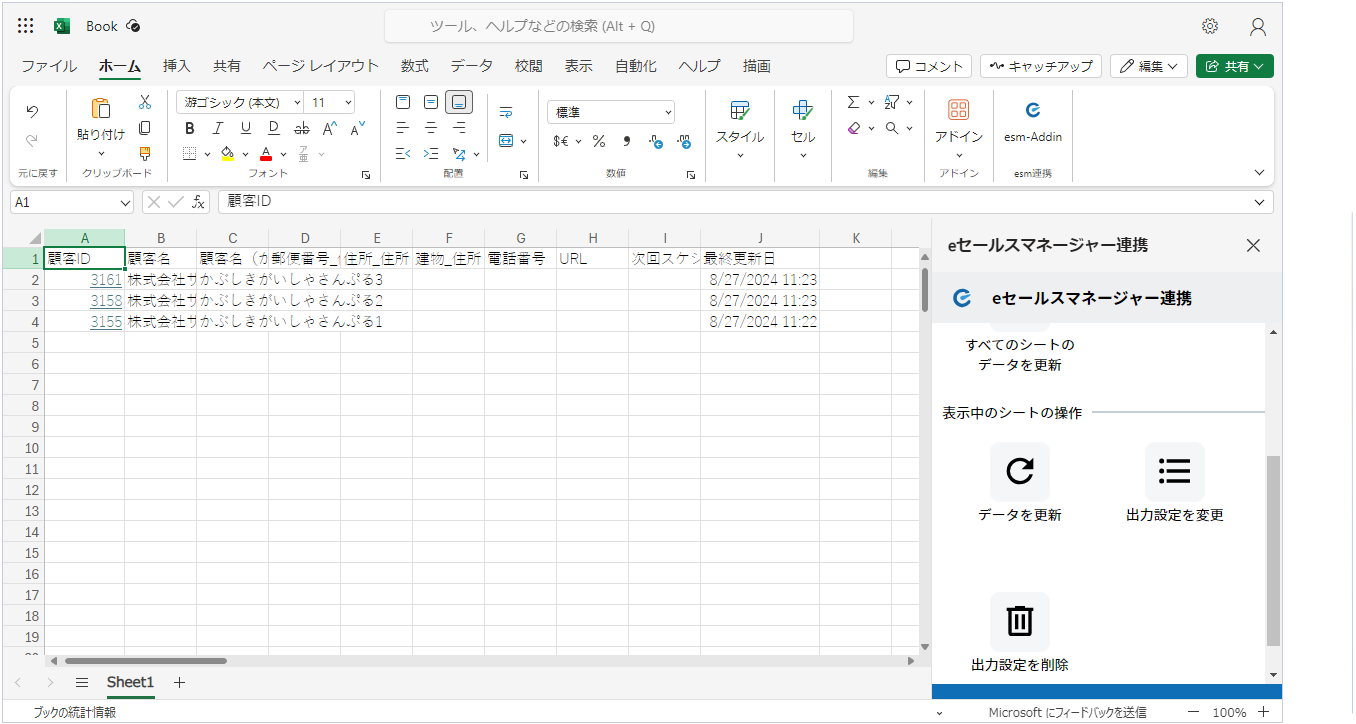Image resolution: width=1356 pixels, height=724 pixels.
Task: Click the zoom in plus
Action: (x=1264, y=712)
